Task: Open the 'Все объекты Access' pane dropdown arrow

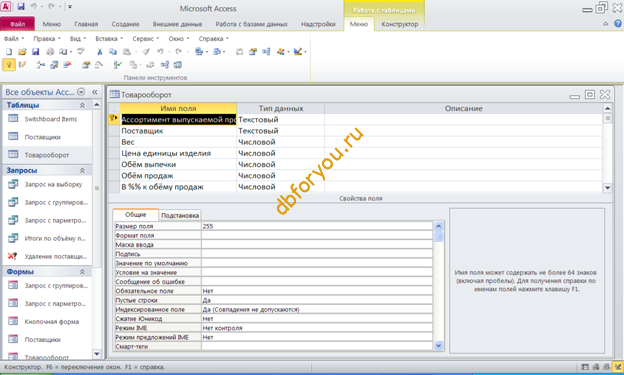Action: coord(81,92)
